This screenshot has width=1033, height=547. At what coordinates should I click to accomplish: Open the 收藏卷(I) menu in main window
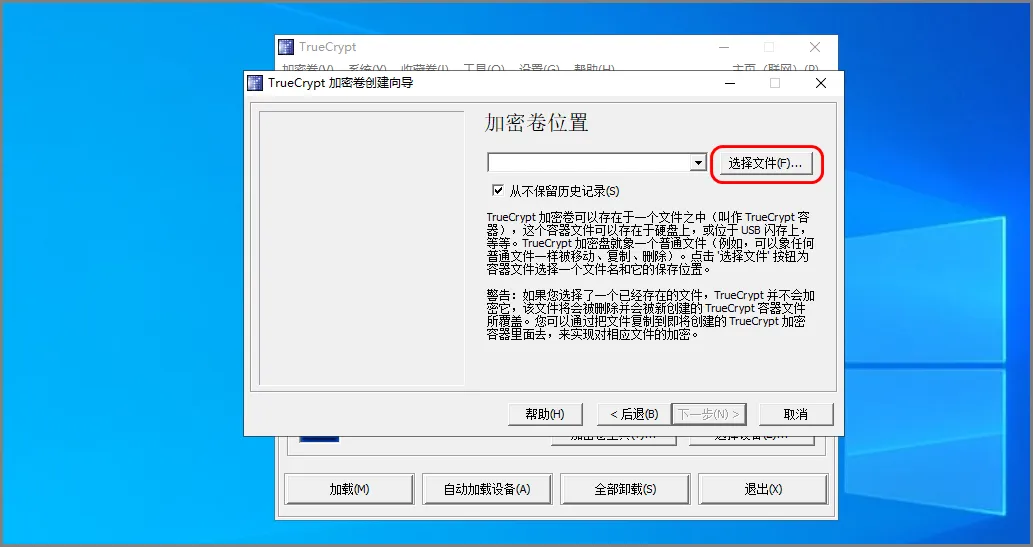[425, 67]
